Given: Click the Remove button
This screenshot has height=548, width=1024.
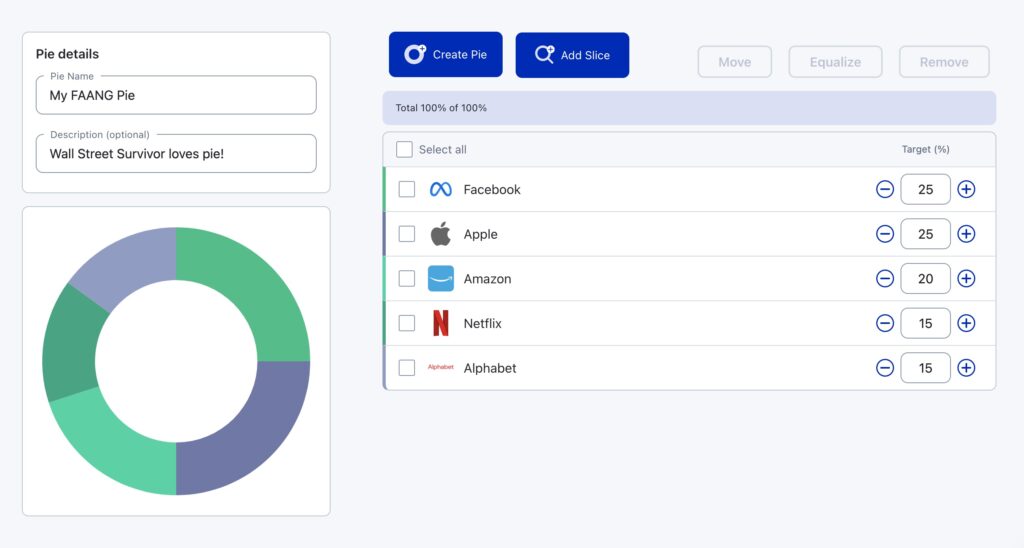Looking at the screenshot, I should (x=944, y=62).
